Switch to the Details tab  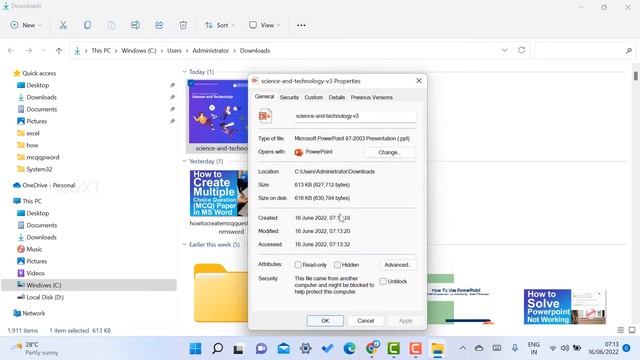point(337,97)
